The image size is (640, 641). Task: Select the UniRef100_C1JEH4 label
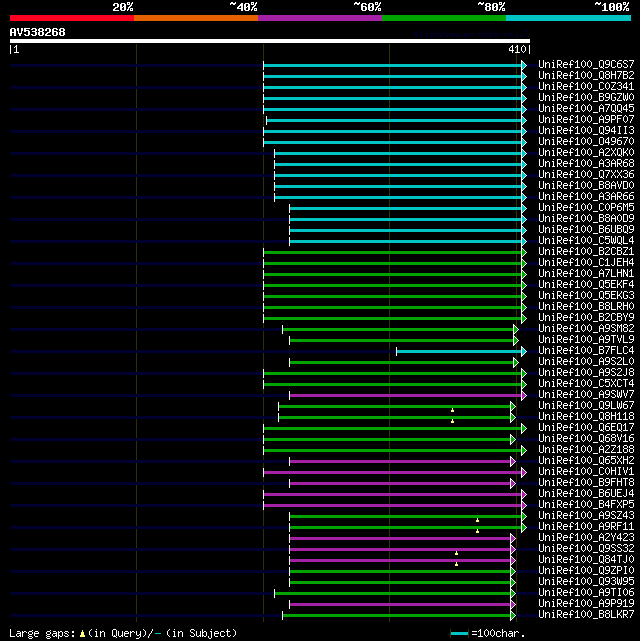[586, 262]
